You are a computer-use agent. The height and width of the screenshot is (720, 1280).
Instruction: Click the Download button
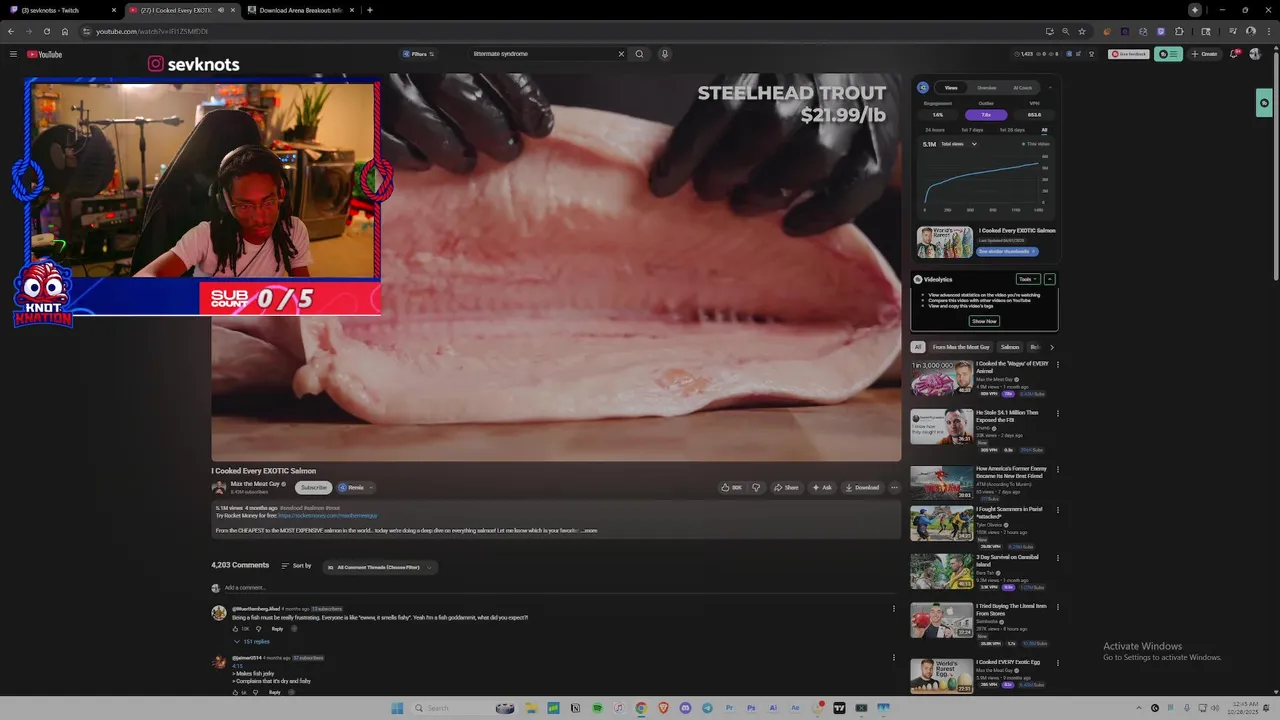862,488
